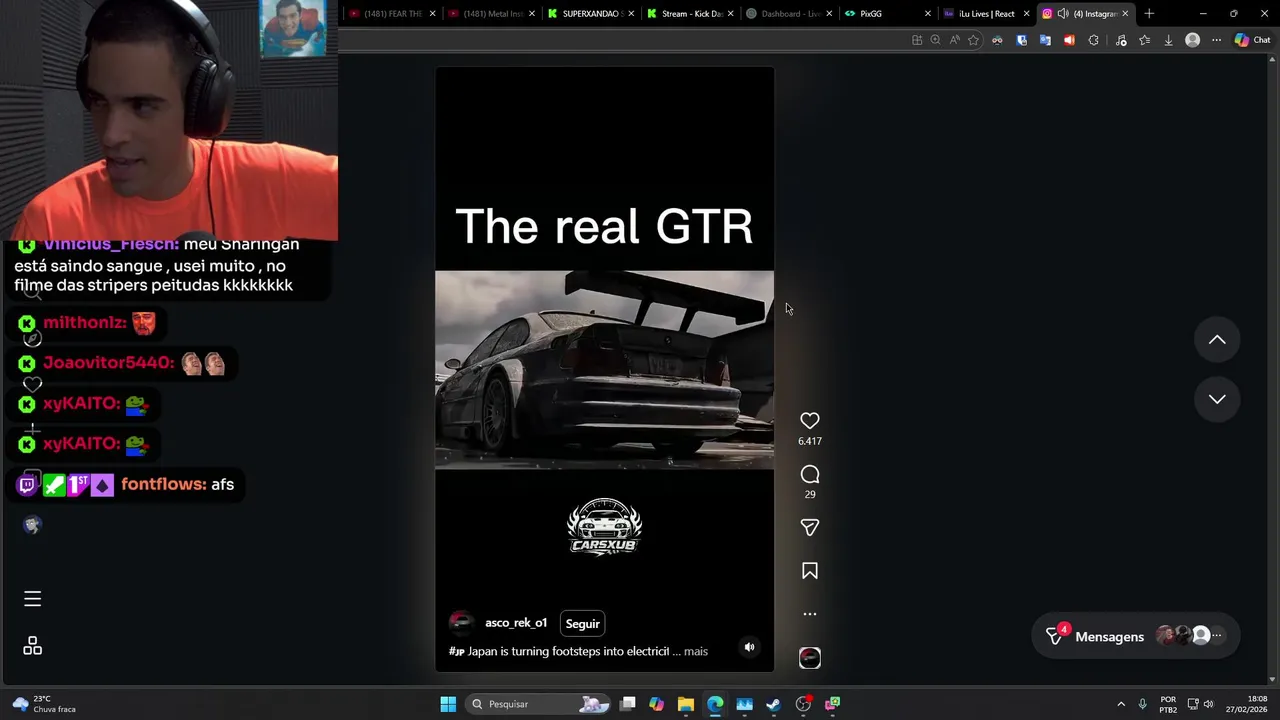Open the Mensagens panel
This screenshot has height=720, width=1280.
pyautogui.click(x=1135, y=636)
